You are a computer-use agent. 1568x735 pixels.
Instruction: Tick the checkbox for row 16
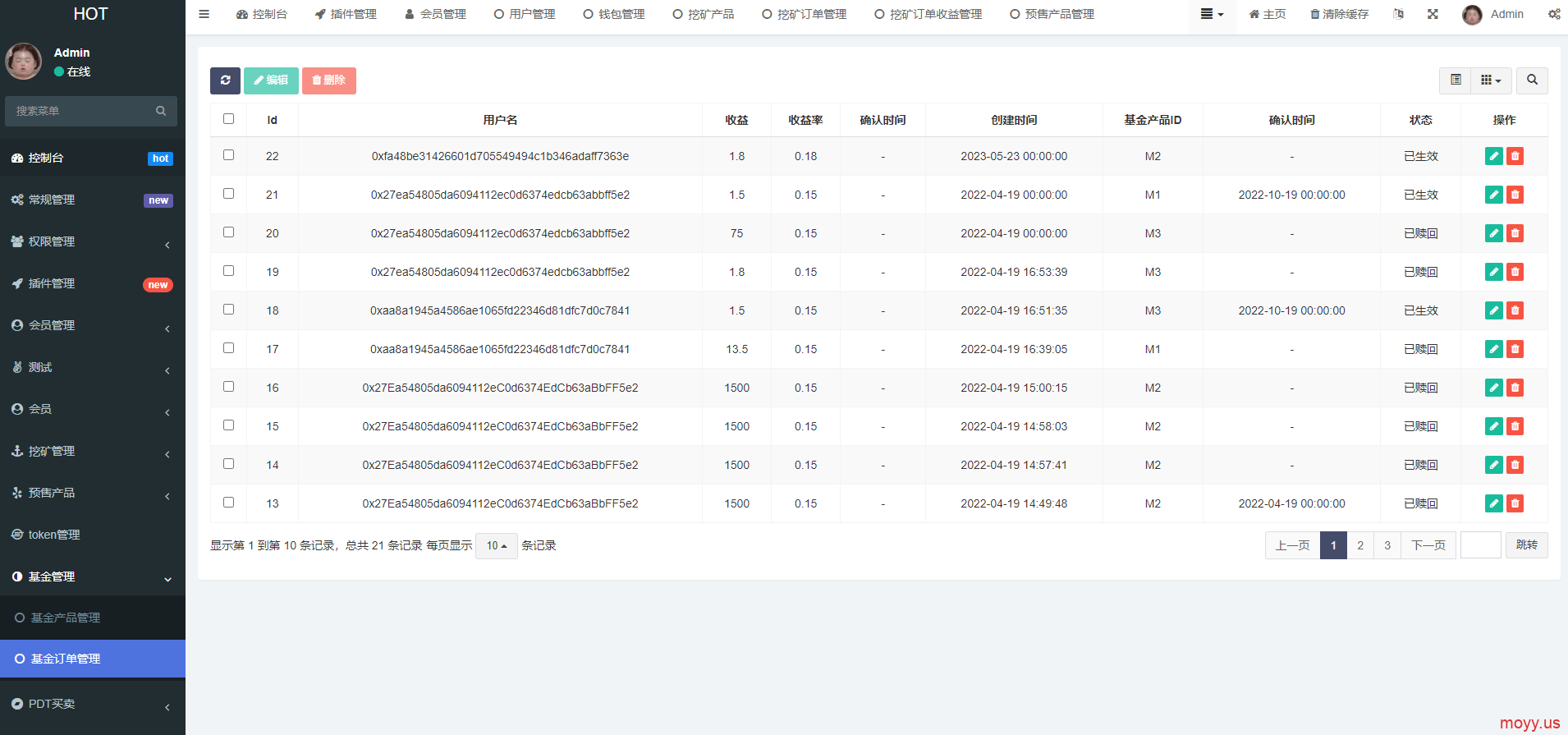(x=229, y=387)
